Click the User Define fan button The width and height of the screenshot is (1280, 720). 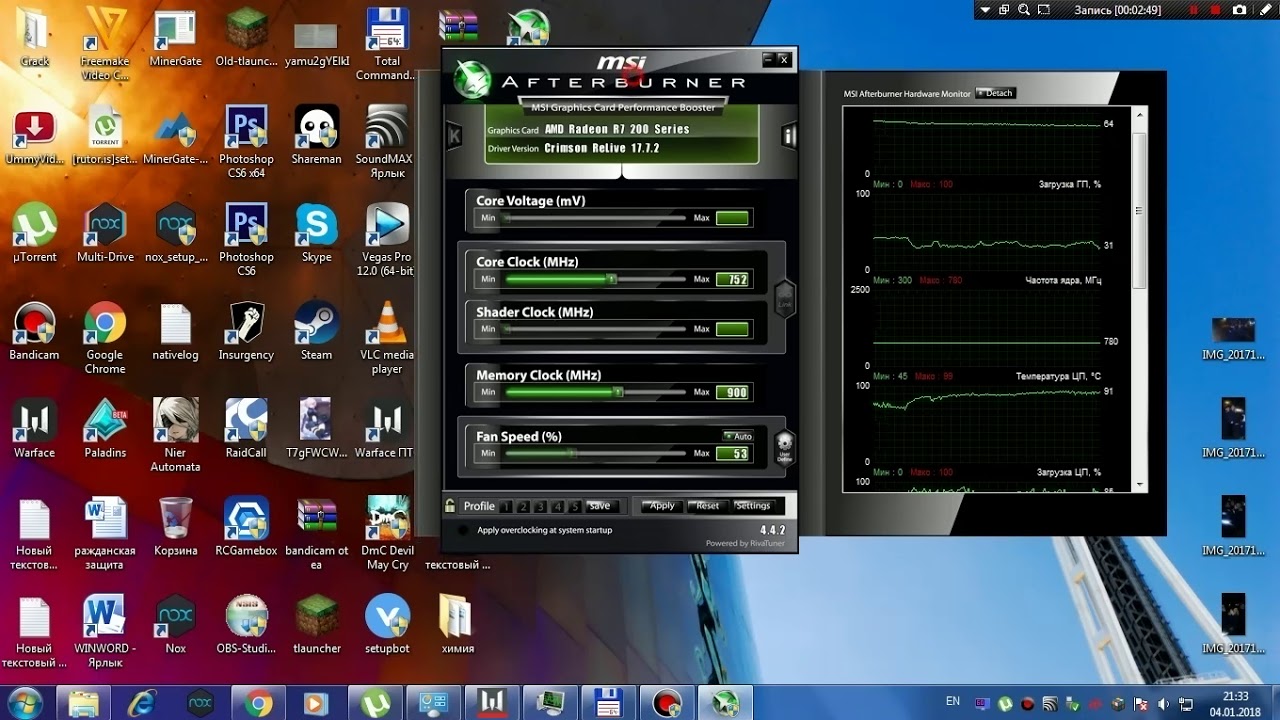(x=785, y=447)
